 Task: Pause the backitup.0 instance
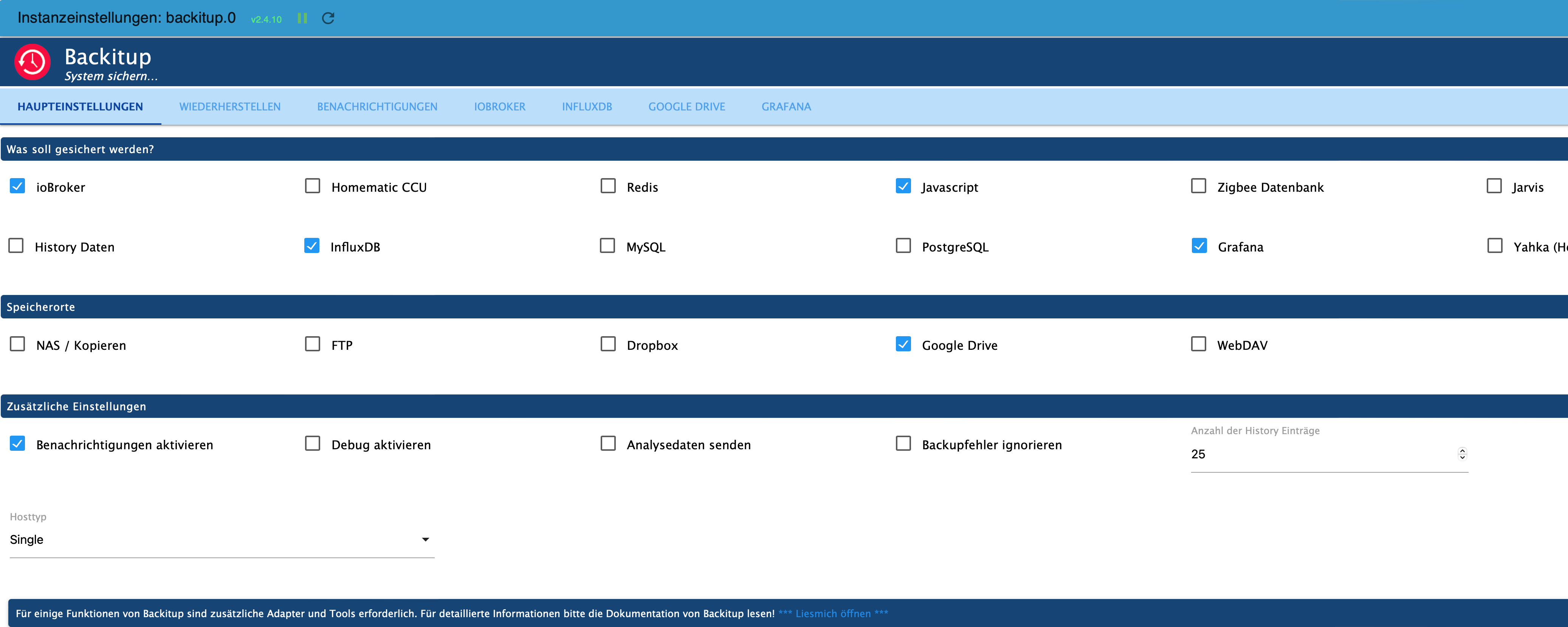click(x=302, y=18)
